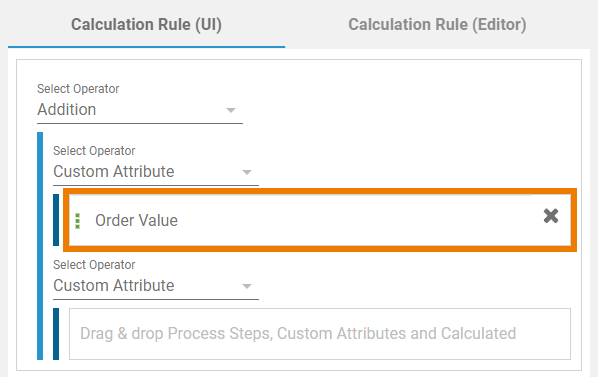598x377 pixels.
Task: Click the Select Operator label above Order Value
Action: click(94, 151)
